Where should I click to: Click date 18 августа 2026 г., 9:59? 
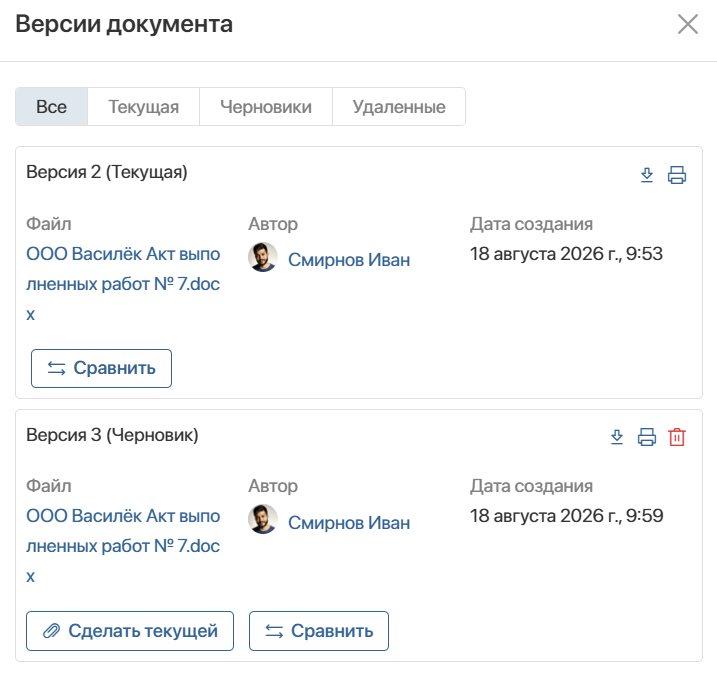pos(567,516)
